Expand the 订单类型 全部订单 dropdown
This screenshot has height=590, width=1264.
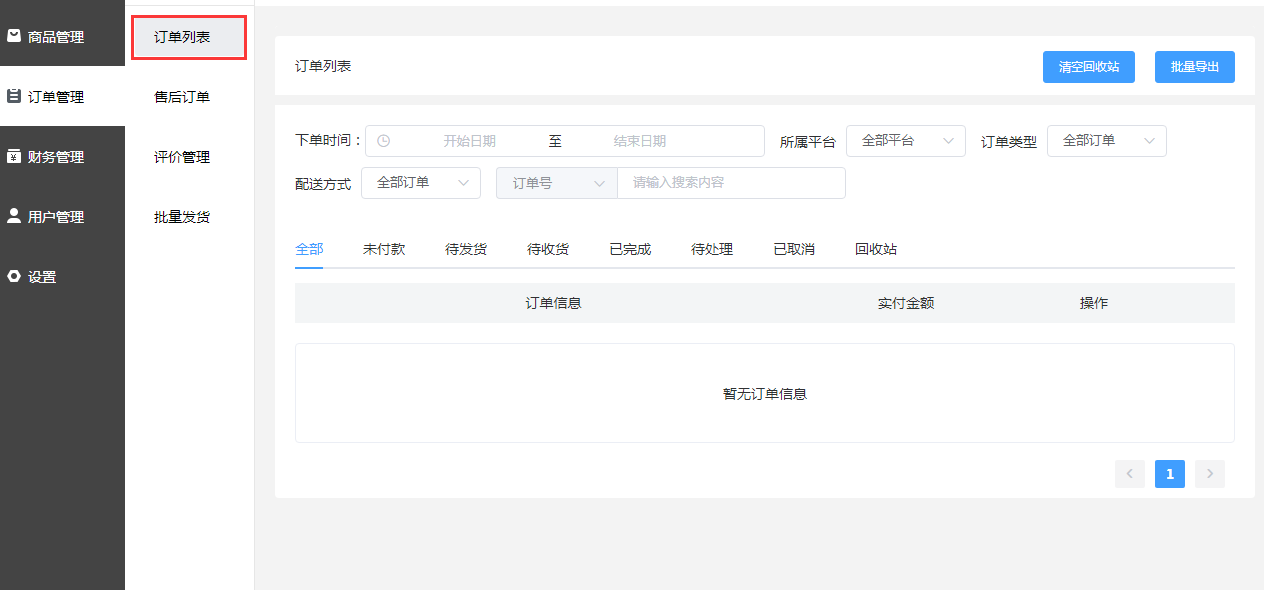coord(1106,141)
